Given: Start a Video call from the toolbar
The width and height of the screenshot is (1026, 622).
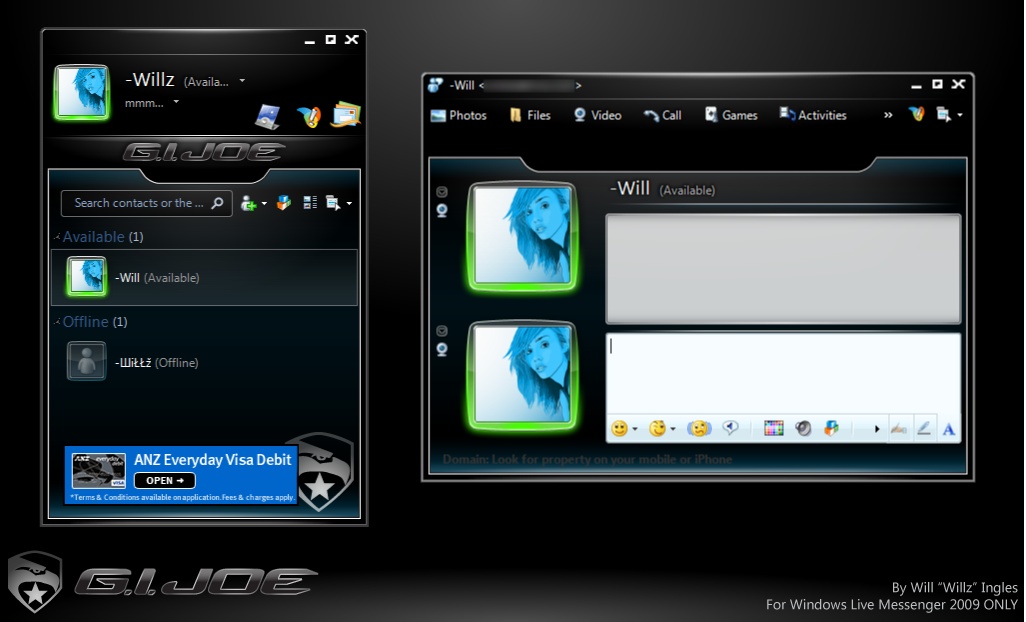Looking at the screenshot, I should point(597,115).
